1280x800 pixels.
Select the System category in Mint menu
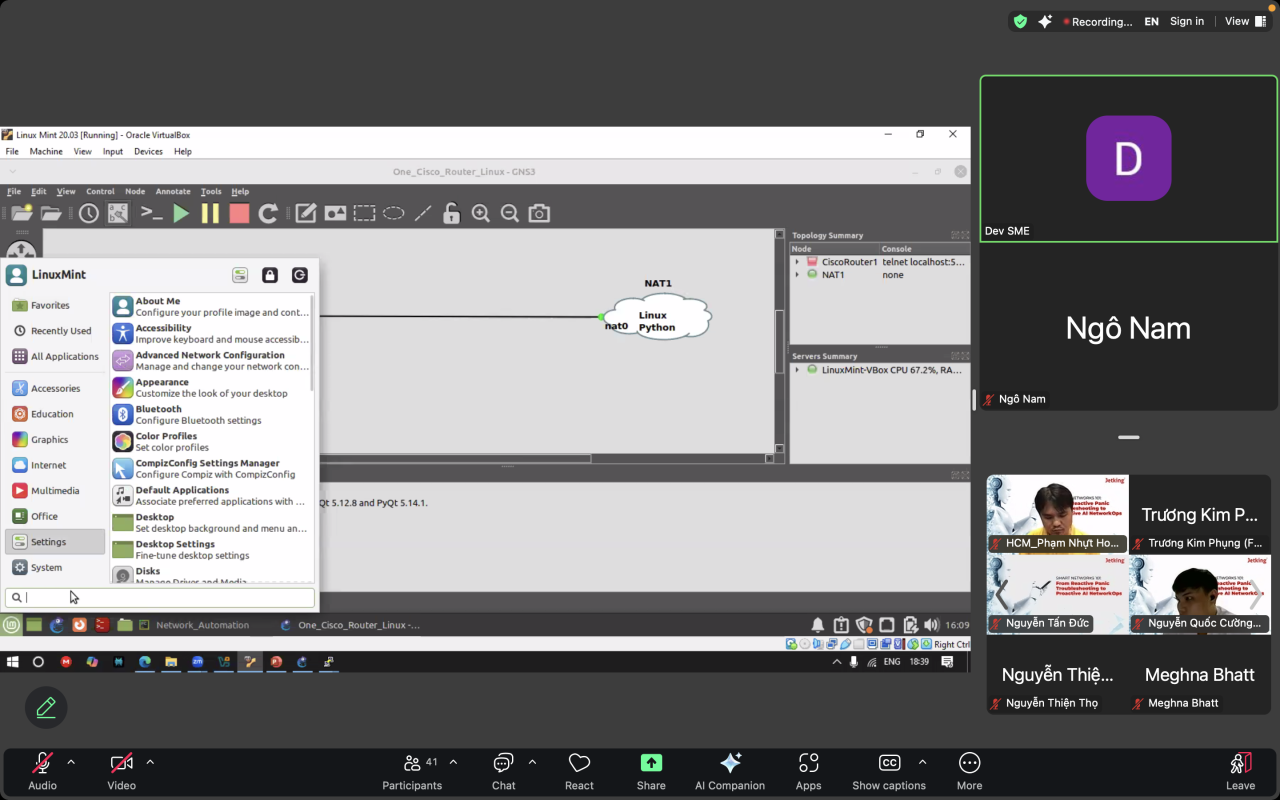(55, 567)
